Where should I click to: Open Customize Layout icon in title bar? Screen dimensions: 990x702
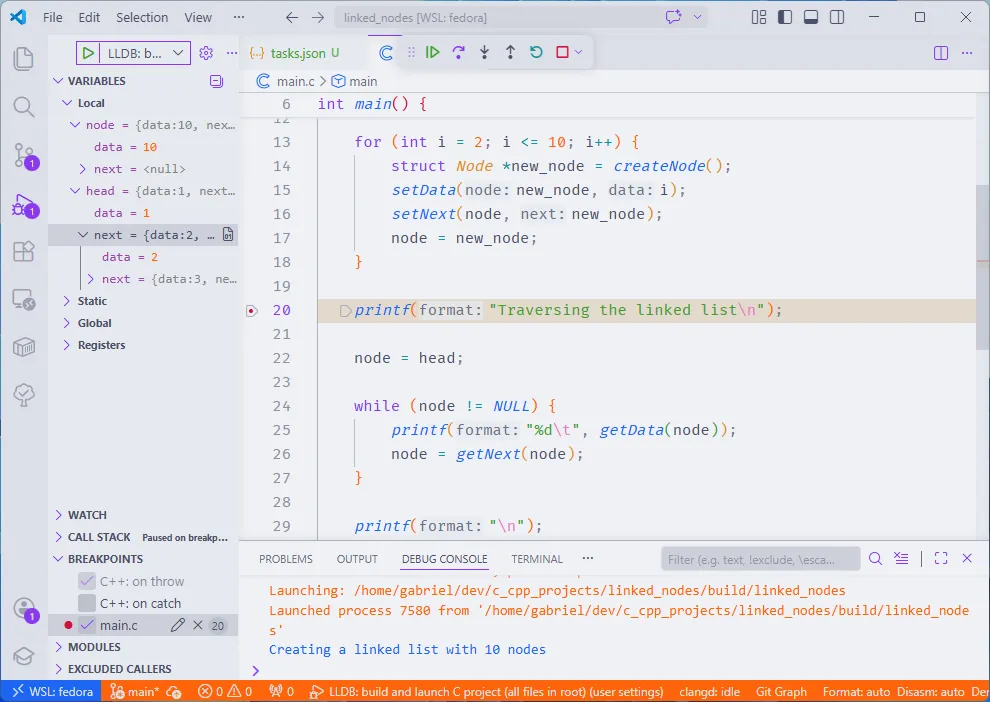point(759,17)
